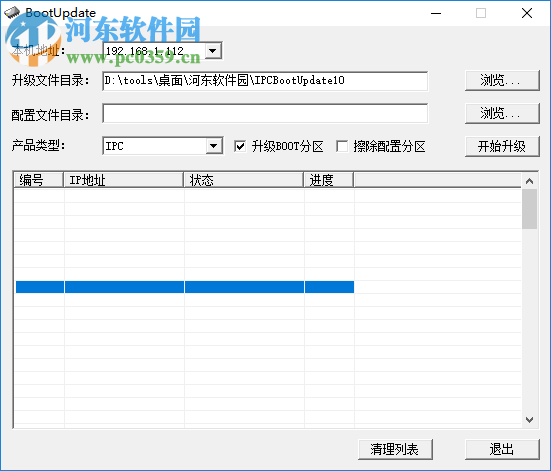
Task: Click the vertical scrollbar thumb
Action: point(529,209)
